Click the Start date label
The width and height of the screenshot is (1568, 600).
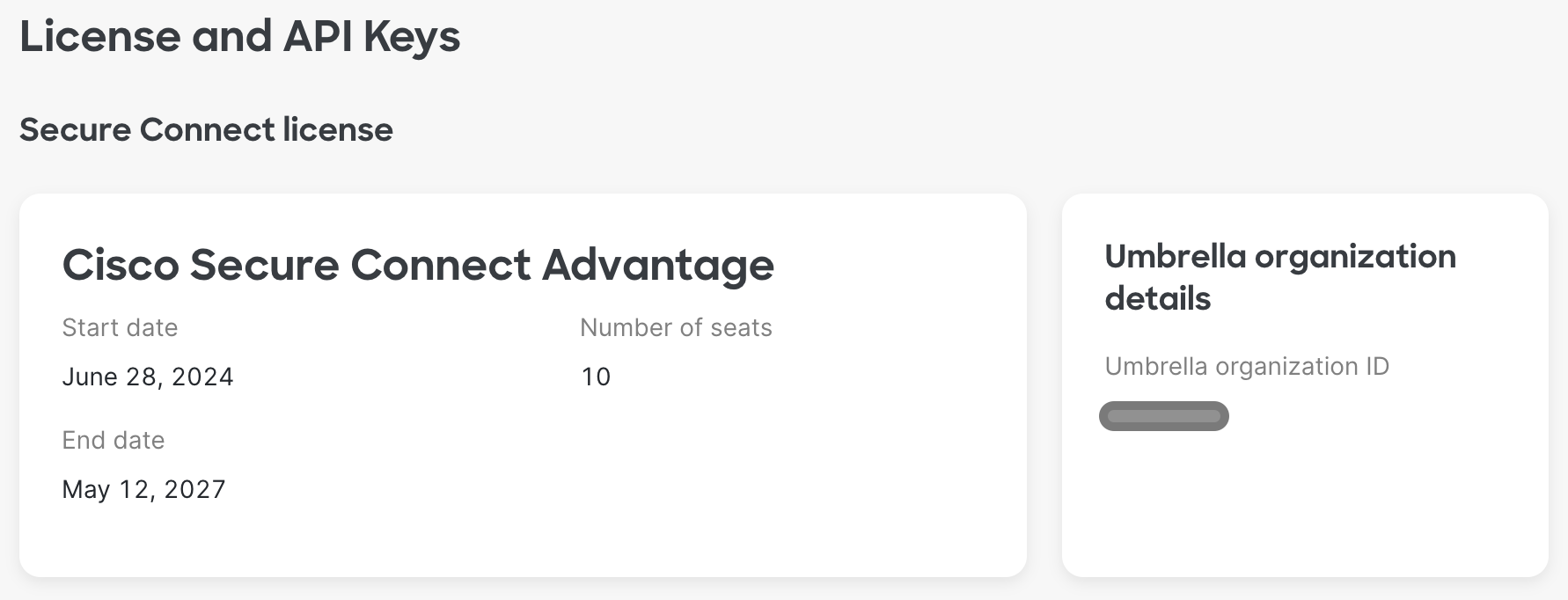point(119,327)
